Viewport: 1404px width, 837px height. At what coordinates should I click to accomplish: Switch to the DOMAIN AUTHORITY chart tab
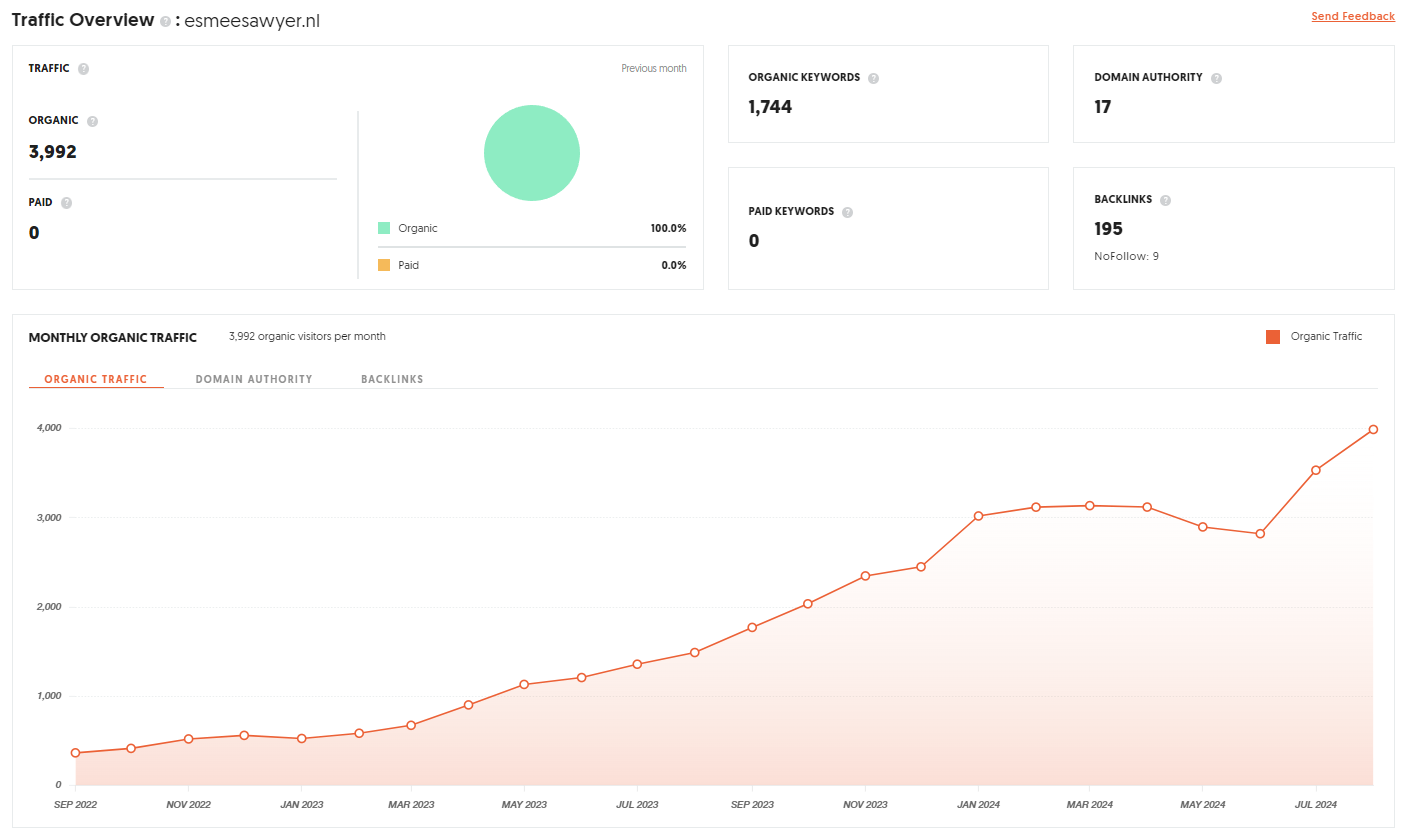pos(254,380)
